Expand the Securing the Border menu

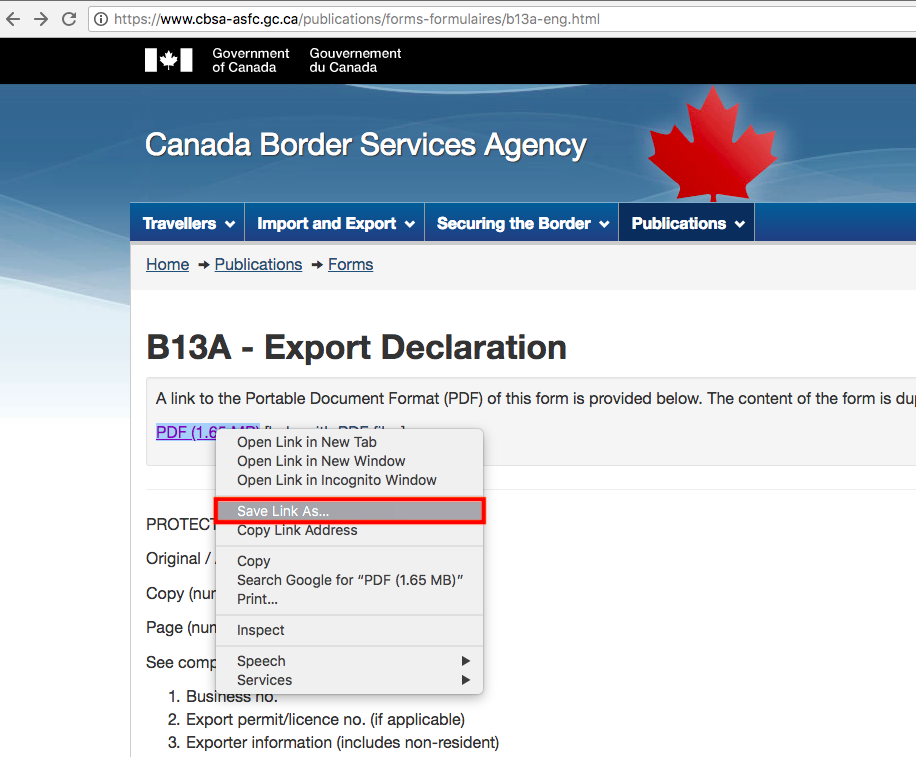522,223
